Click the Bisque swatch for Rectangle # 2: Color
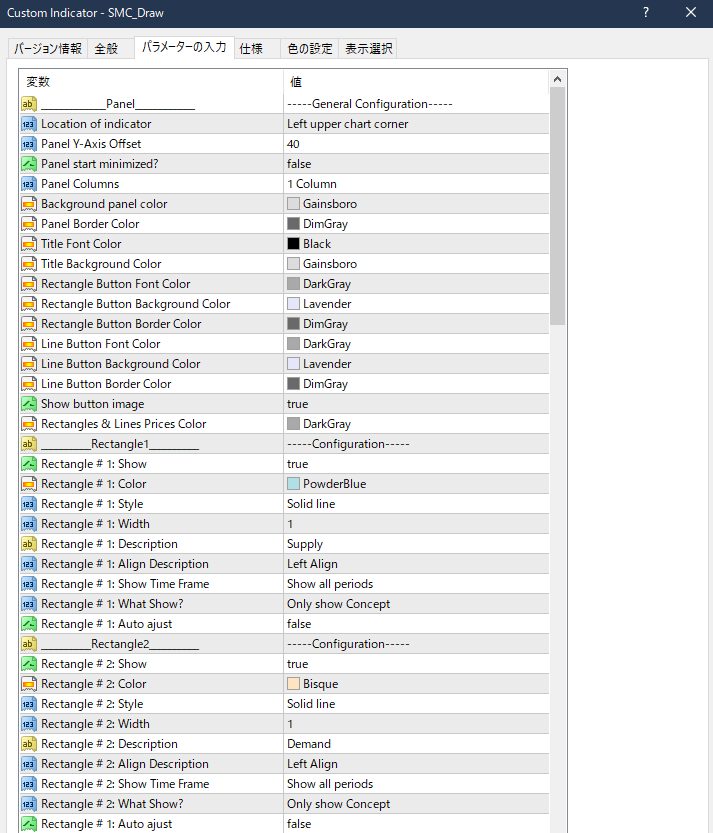 click(293, 684)
